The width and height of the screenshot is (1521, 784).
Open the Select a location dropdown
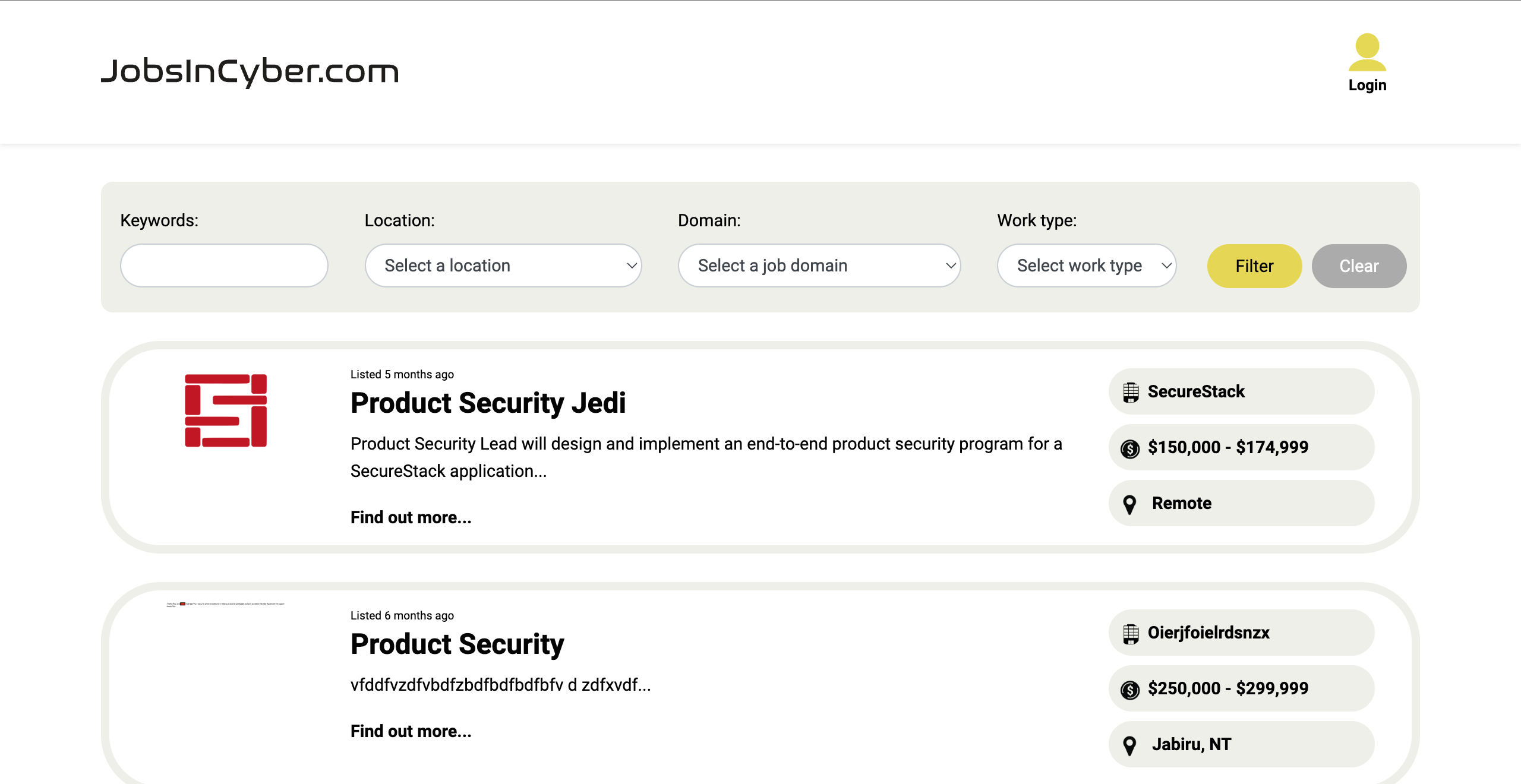[x=503, y=265]
